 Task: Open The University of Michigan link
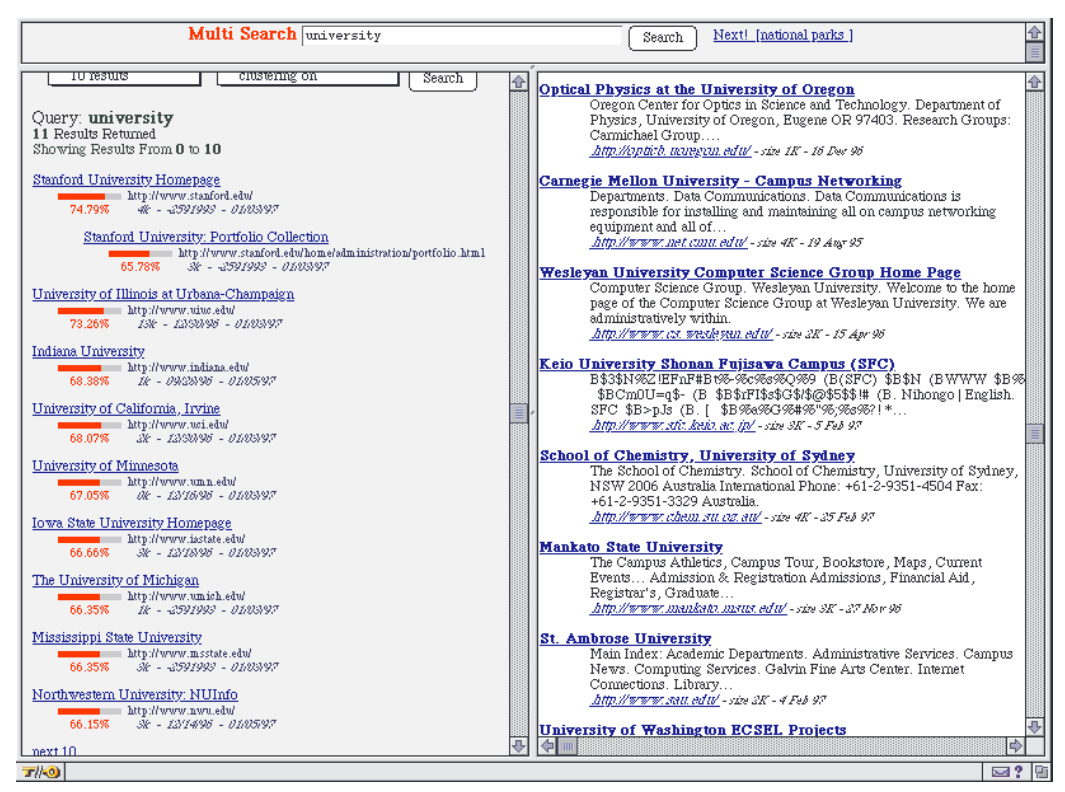click(x=115, y=580)
